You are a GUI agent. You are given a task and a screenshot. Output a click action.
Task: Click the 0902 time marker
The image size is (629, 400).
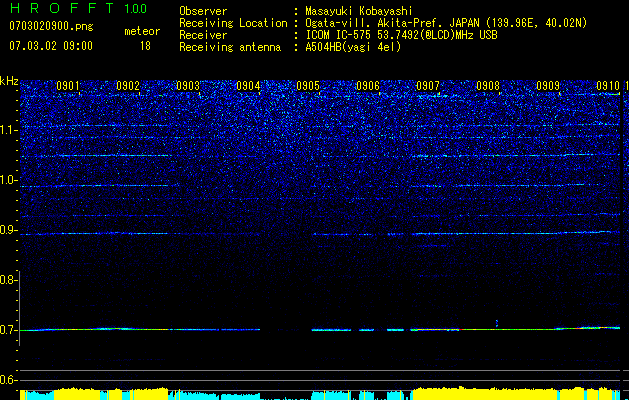128,86
